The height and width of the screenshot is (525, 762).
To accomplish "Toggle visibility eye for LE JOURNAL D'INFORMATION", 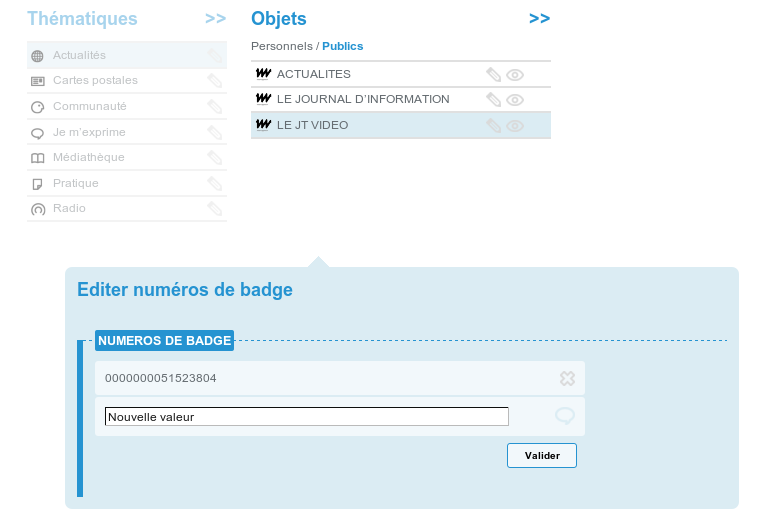I will (x=515, y=100).
